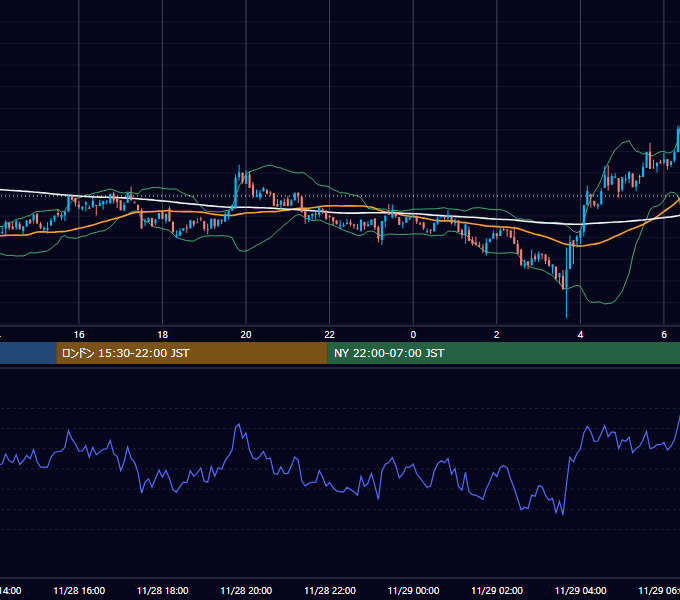
Task: Click the oscillator lowest trough before 04:00
Action: pyautogui.click(x=563, y=514)
